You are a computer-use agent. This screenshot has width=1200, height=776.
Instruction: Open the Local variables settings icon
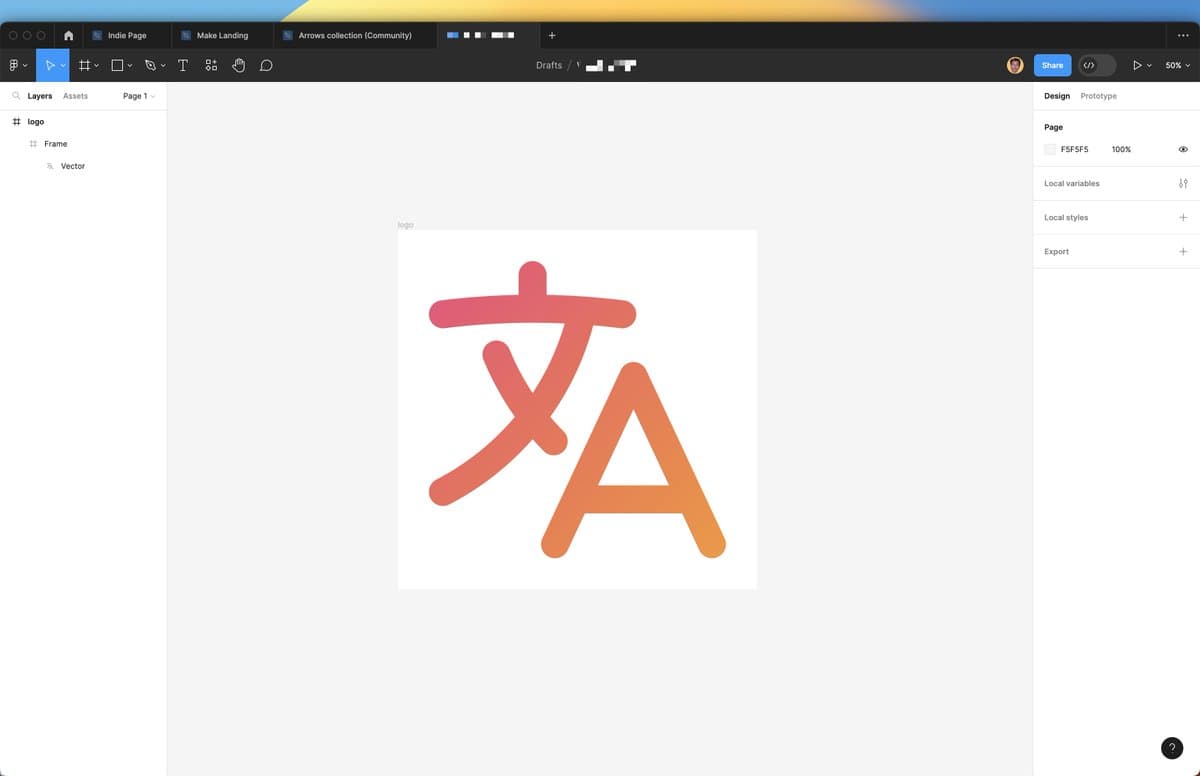click(x=1183, y=184)
